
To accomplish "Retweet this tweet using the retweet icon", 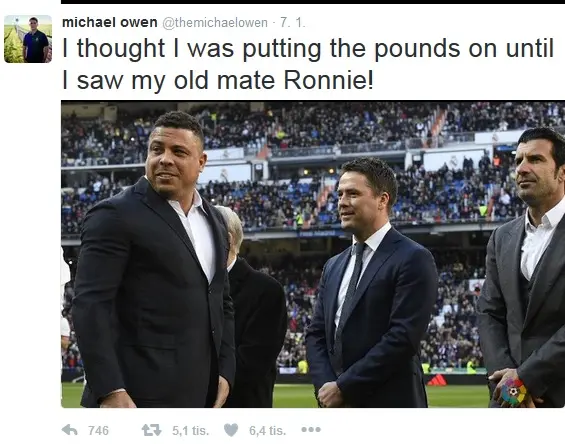I will (x=151, y=430).
